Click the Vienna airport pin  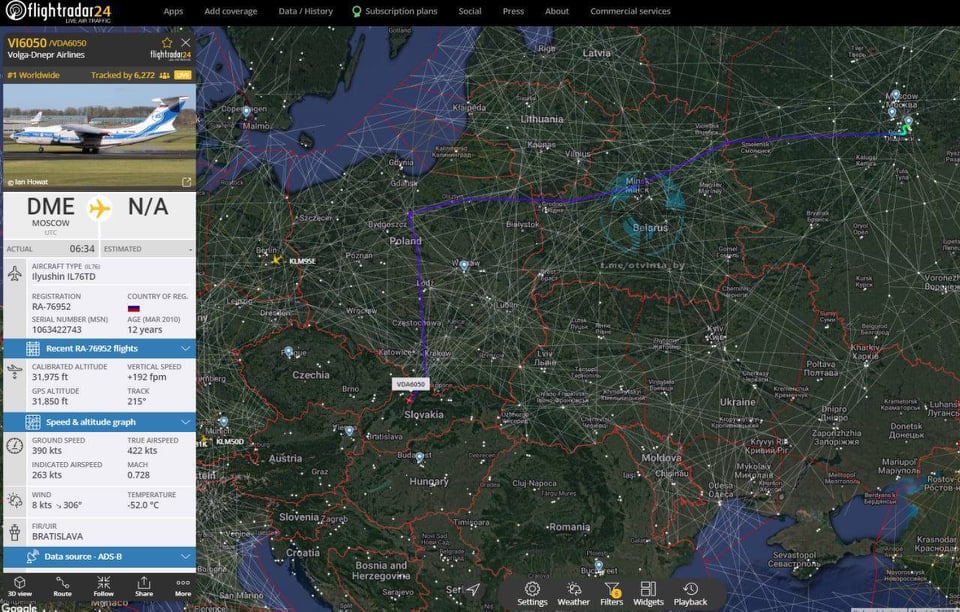350,431
